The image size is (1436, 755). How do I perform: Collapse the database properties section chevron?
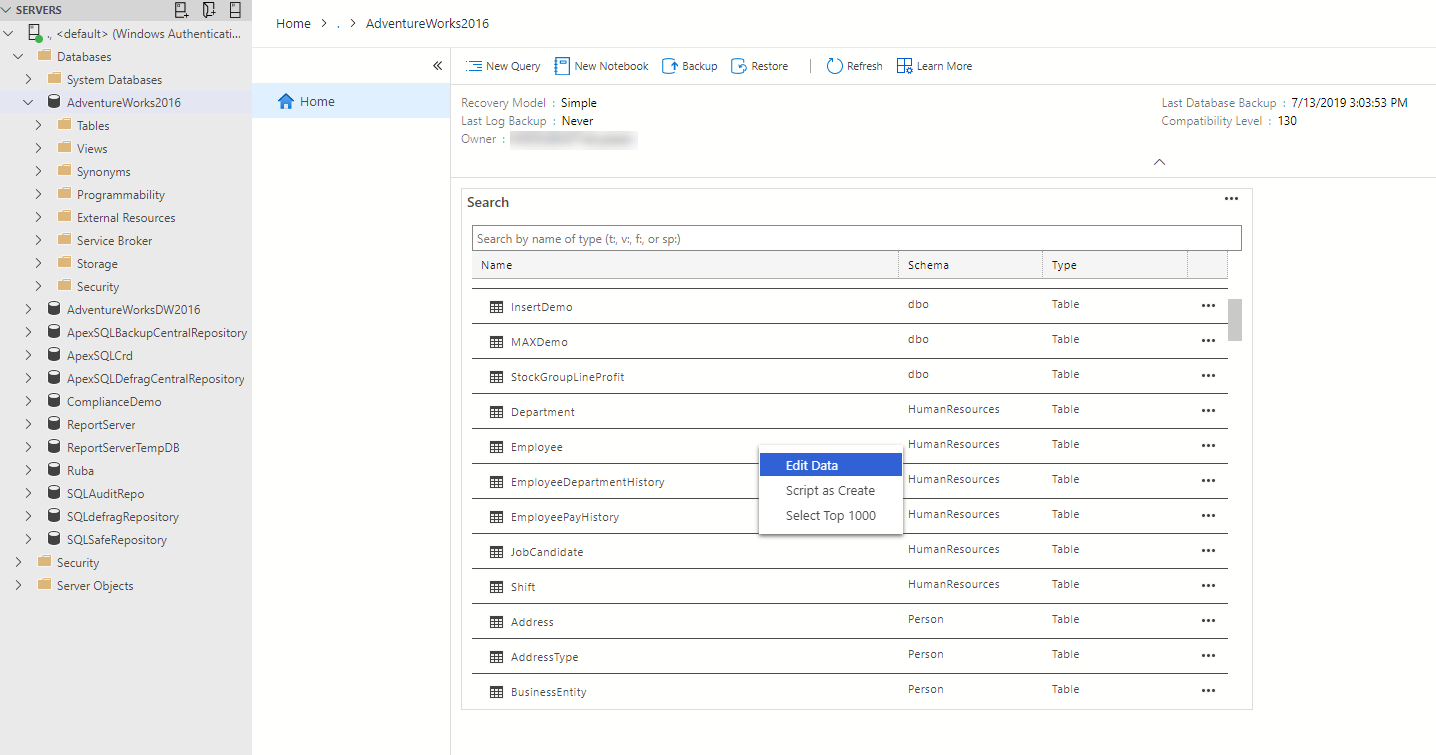[1159, 162]
